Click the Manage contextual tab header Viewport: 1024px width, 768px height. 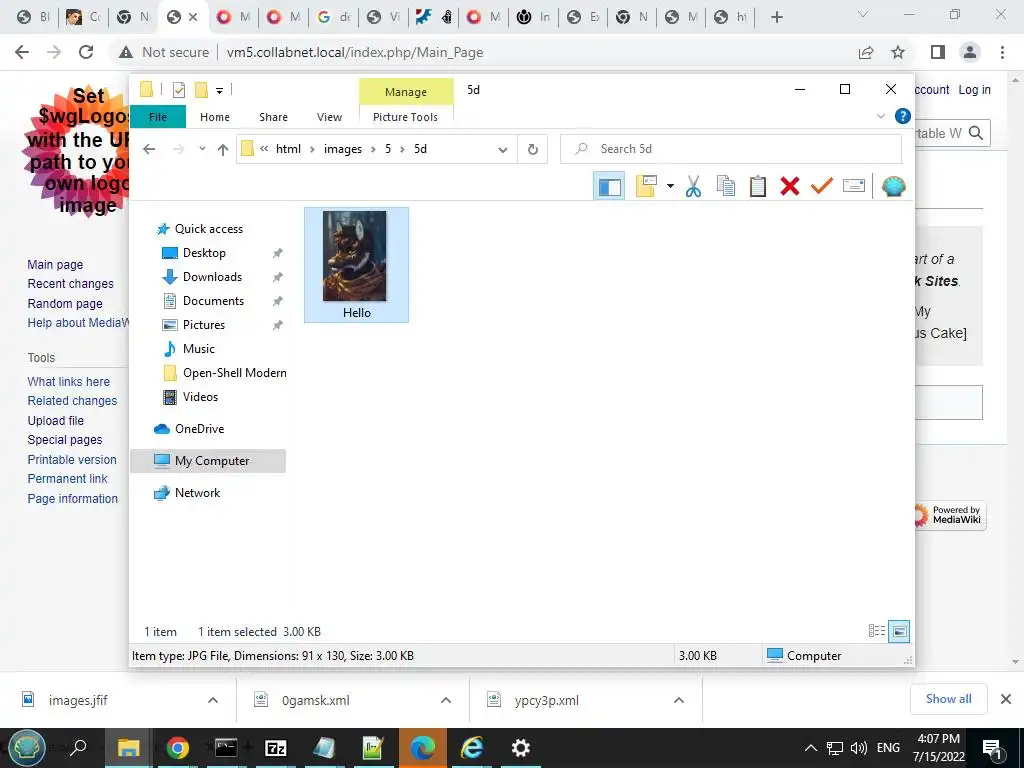pyautogui.click(x=406, y=92)
